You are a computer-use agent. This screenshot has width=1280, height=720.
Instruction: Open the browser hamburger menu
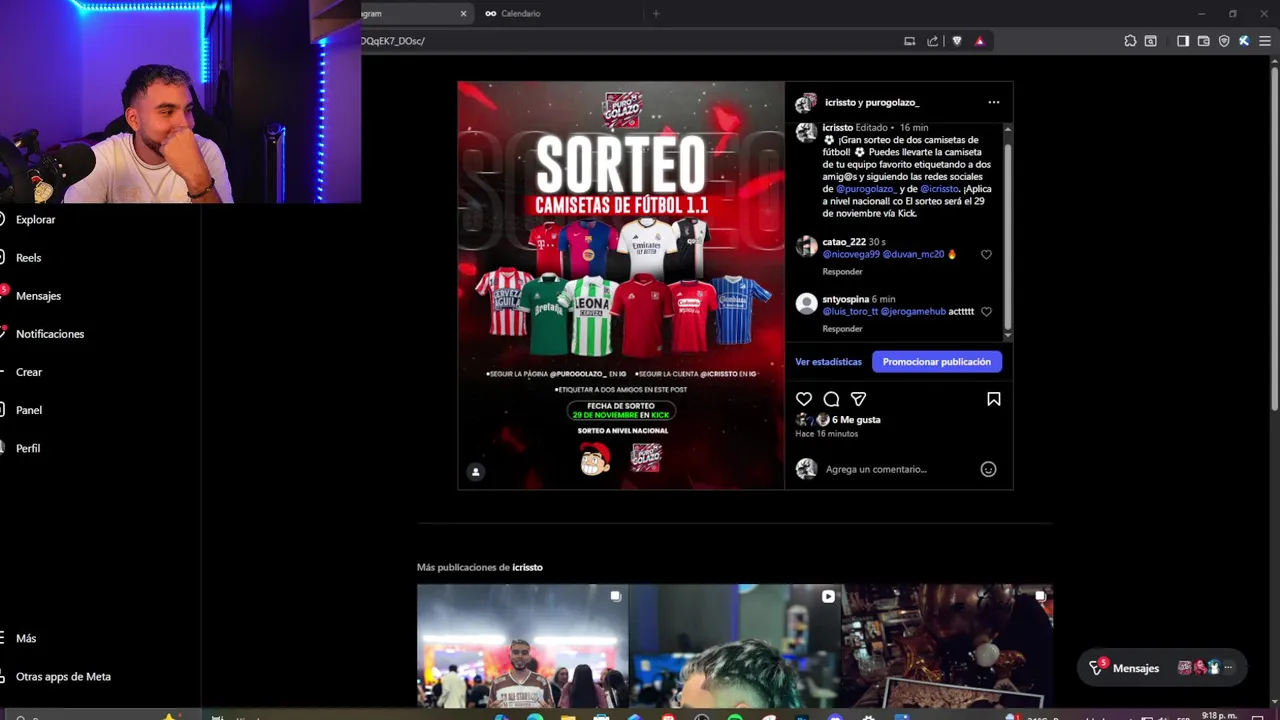click(x=1265, y=41)
